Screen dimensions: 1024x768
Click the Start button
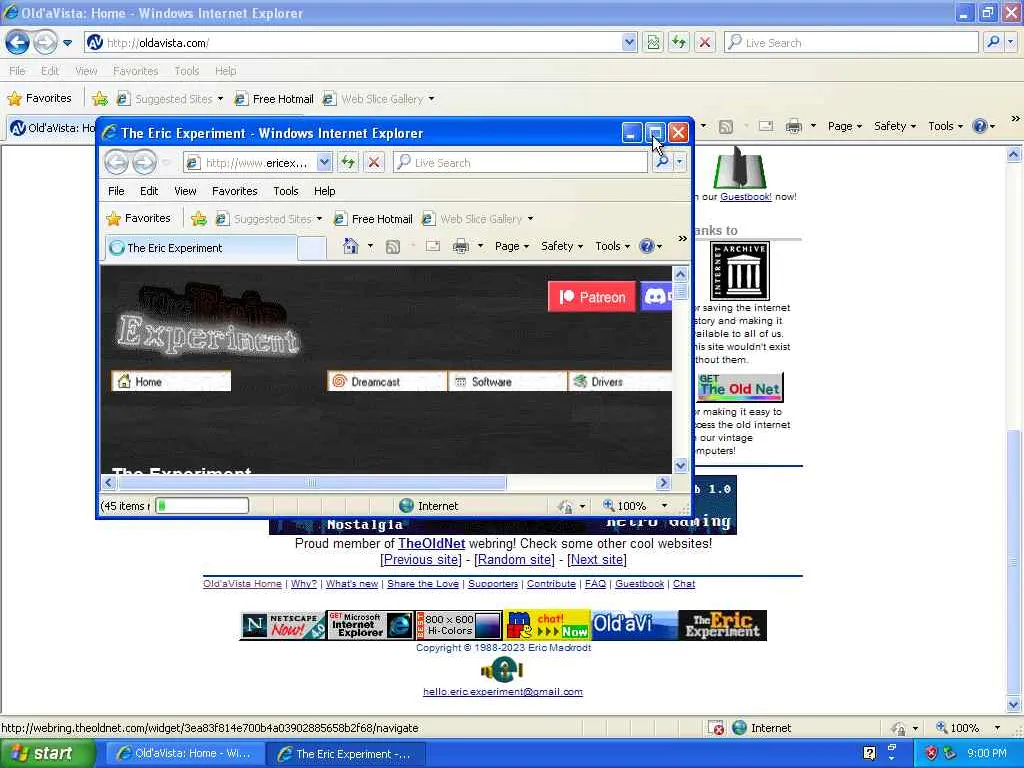[46, 753]
